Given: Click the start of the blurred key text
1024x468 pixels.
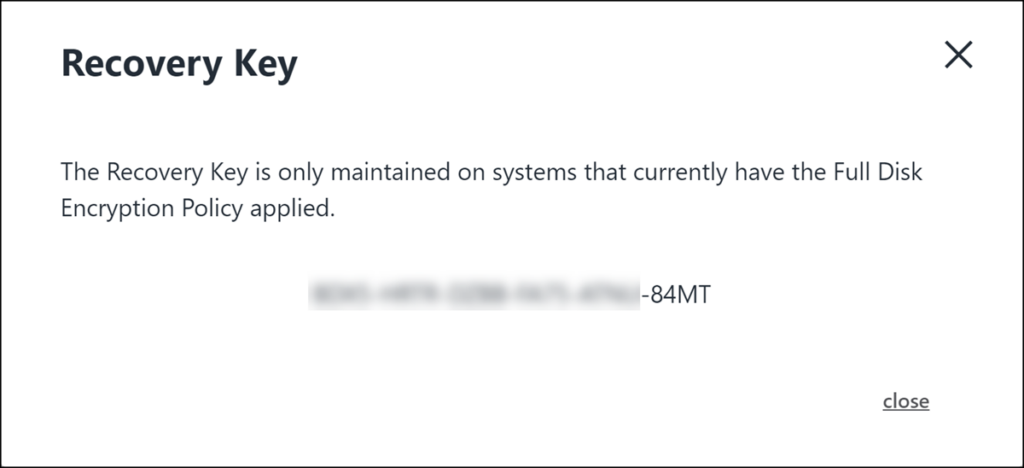Looking at the screenshot, I should point(318,295).
